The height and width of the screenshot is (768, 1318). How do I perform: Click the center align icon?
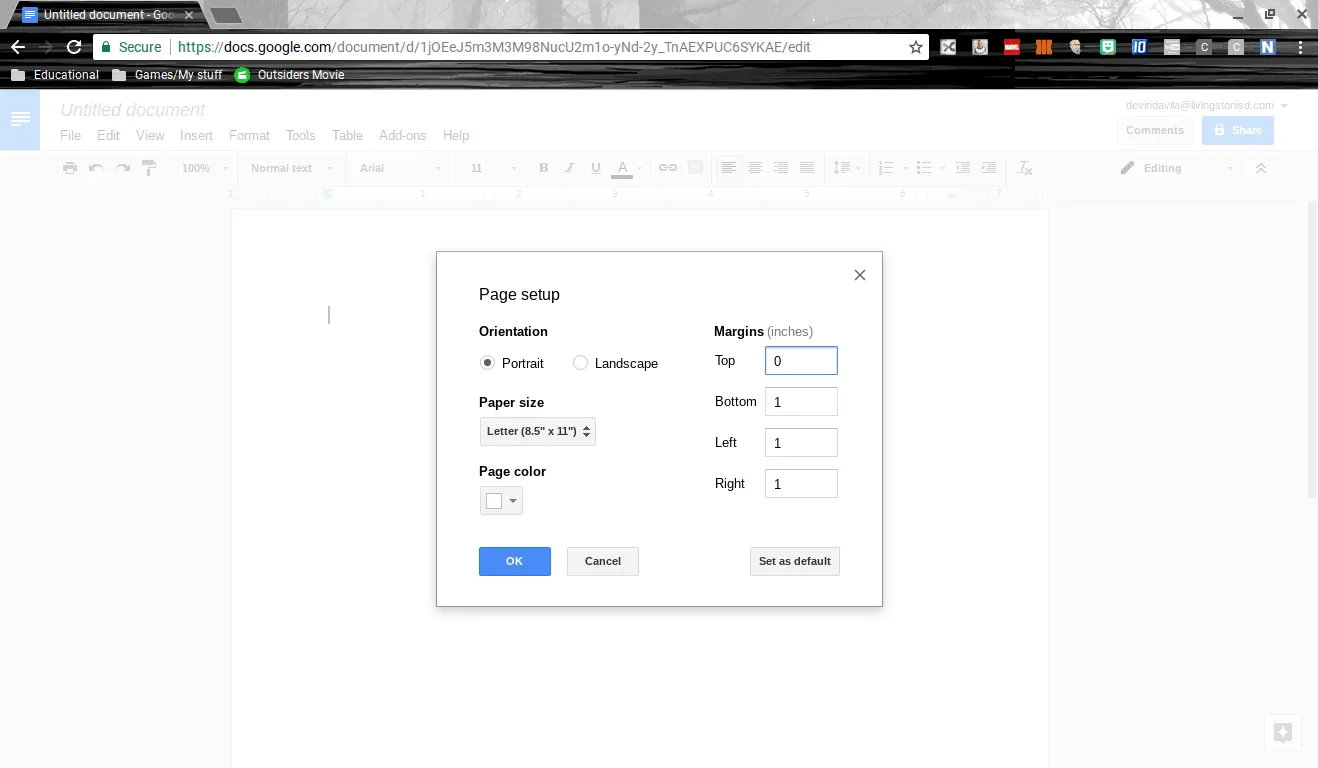pos(755,168)
